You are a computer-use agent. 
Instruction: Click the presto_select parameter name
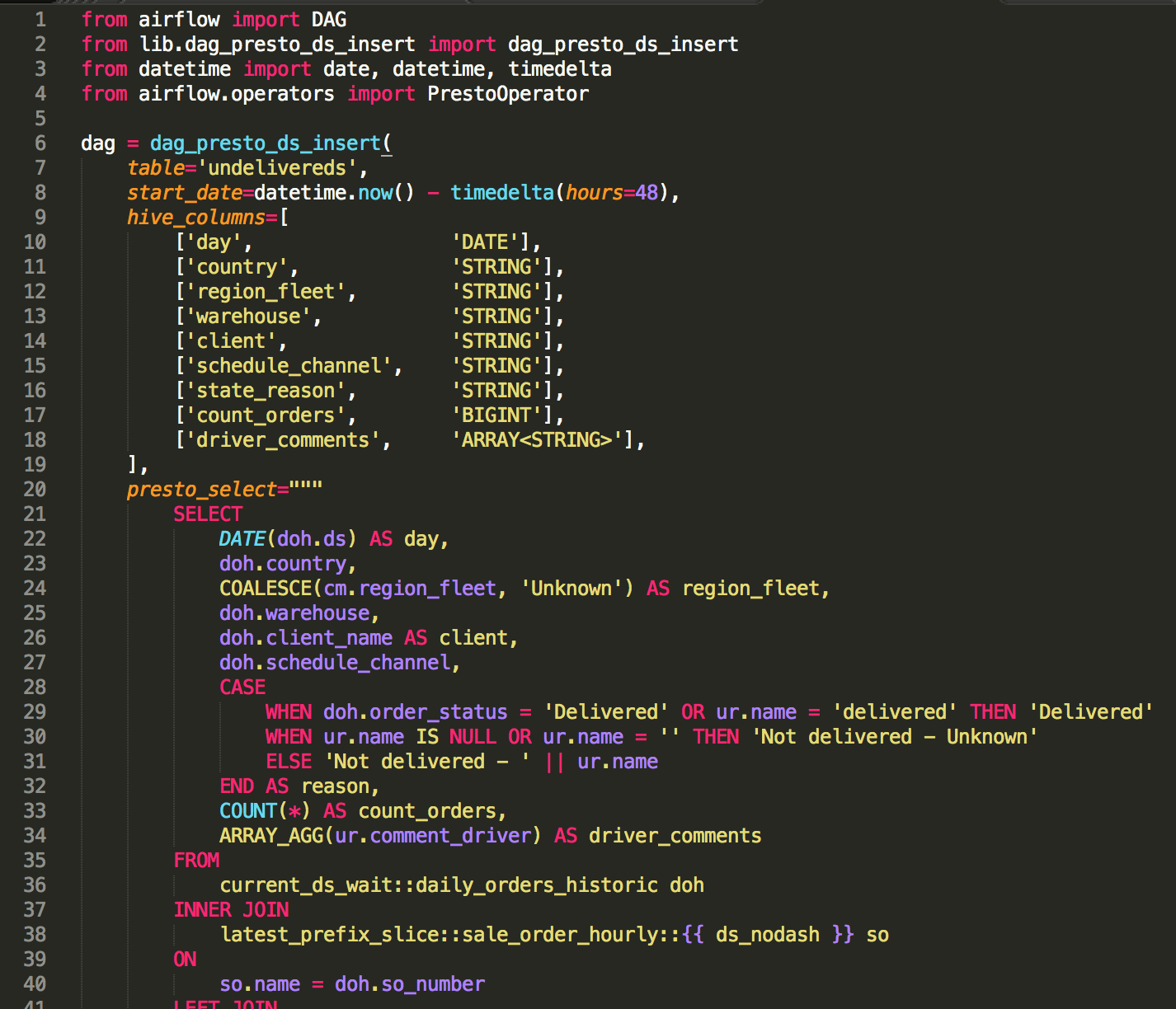pos(201,490)
